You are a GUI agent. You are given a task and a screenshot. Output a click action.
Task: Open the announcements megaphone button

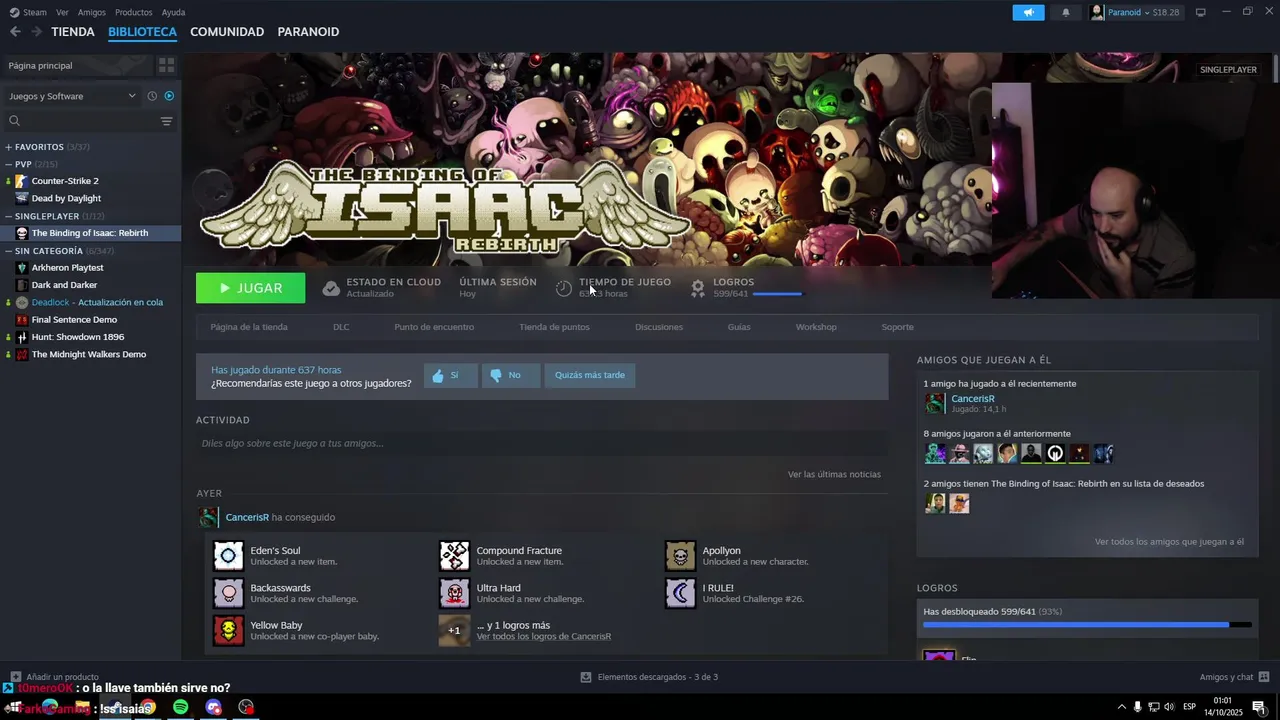tap(1028, 12)
